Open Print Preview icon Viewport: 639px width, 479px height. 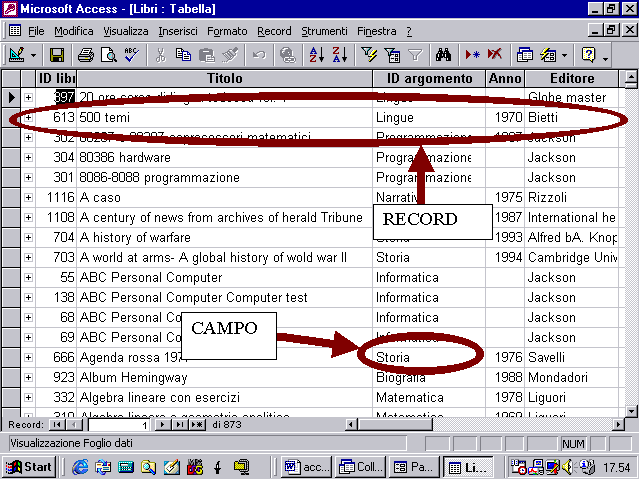[x=109, y=55]
